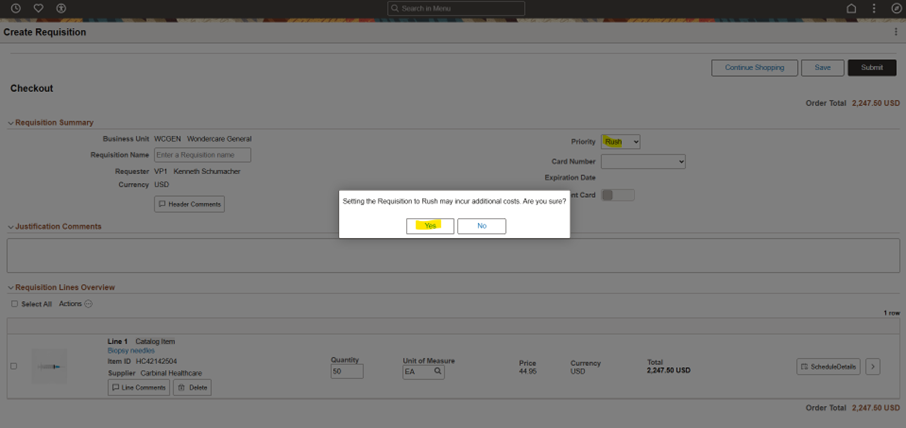Open Header Comments
This screenshot has width=906, height=428.
click(190, 204)
